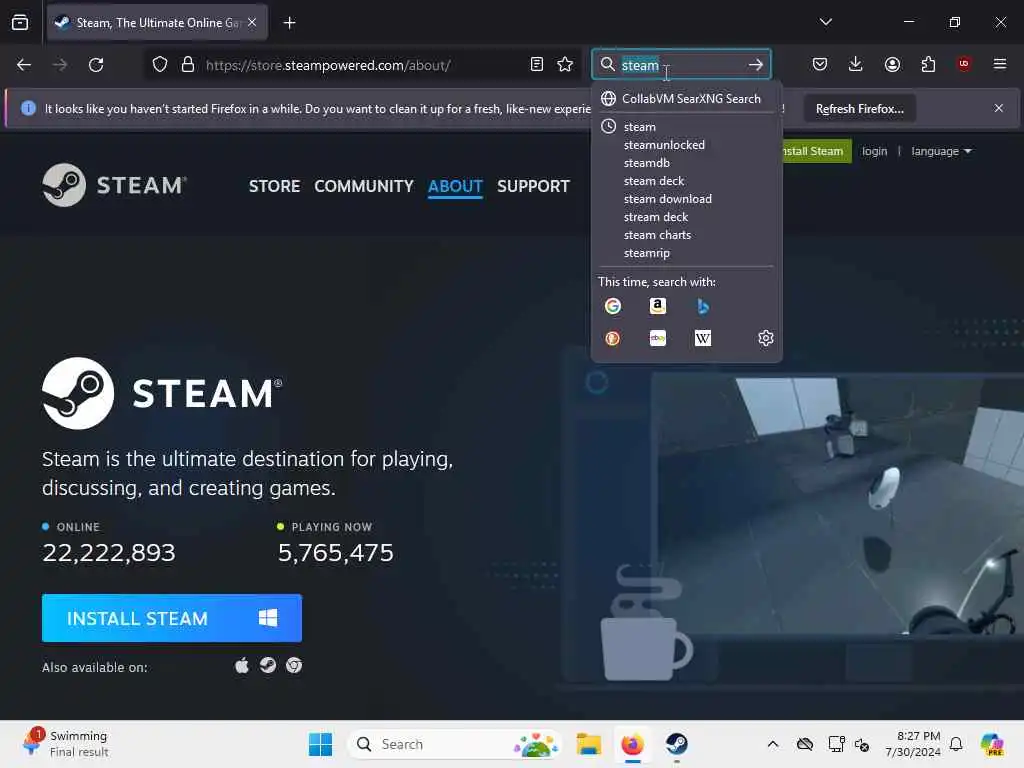Click the Firefox back arrow
Screen dimensions: 1024x768
pyautogui.click(x=24, y=65)
